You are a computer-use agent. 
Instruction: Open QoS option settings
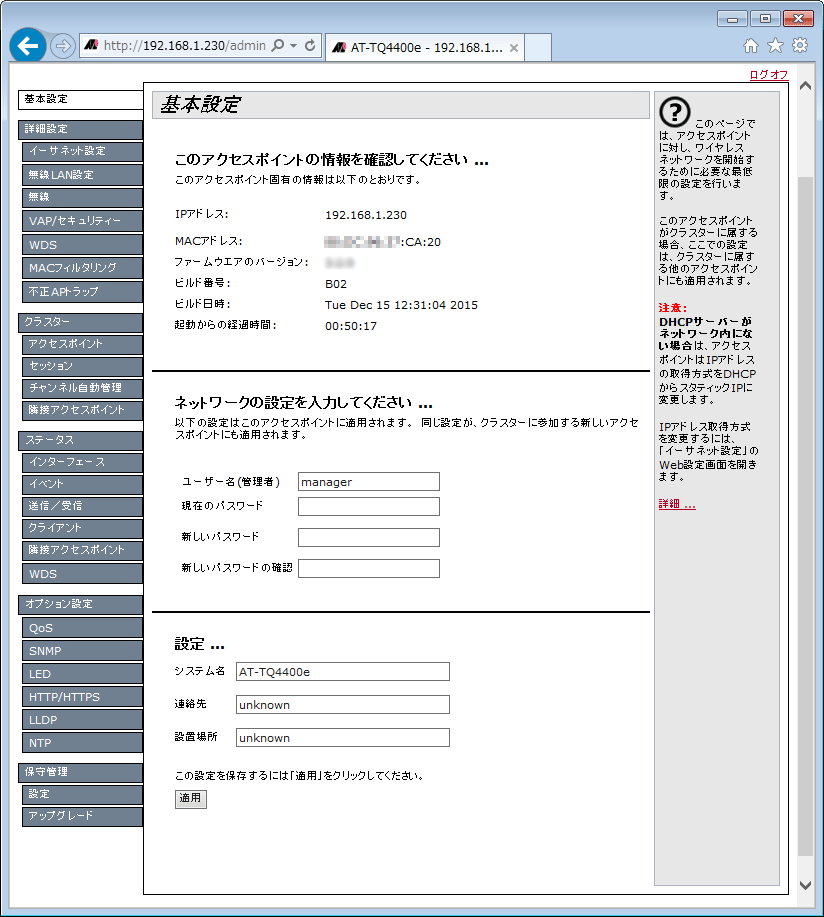82,628
